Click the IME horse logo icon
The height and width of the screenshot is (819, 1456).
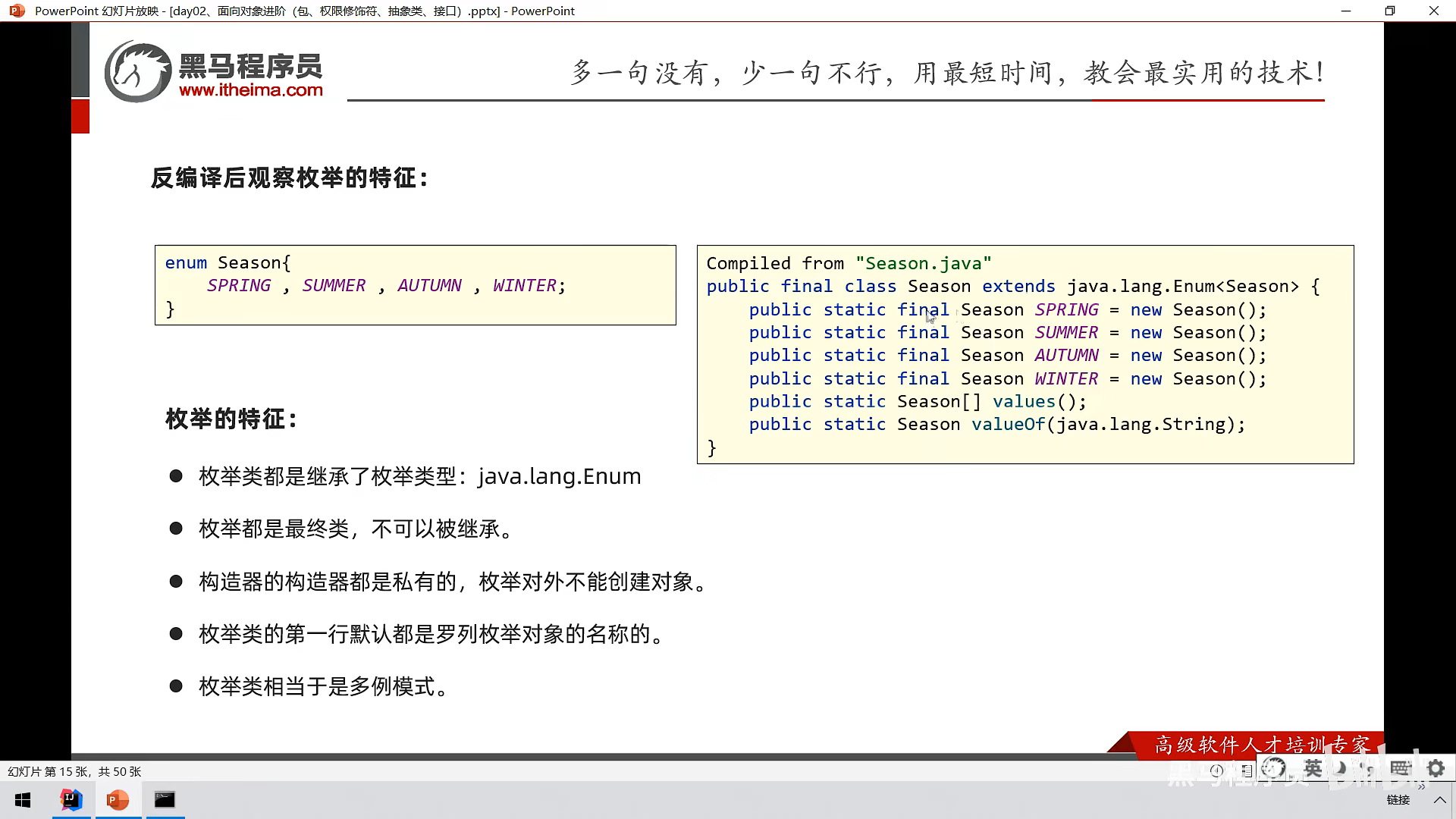(1274, 768)
